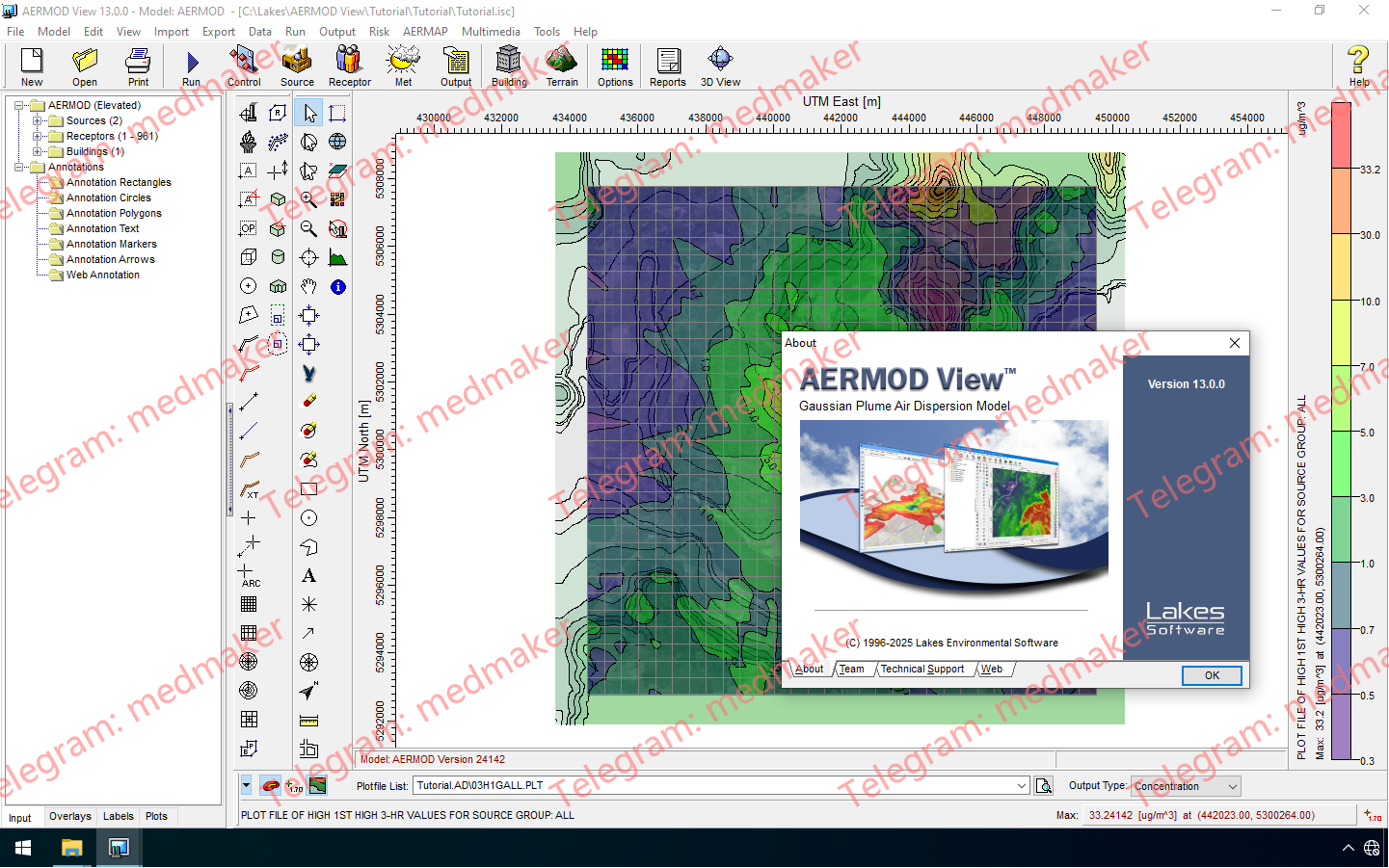The height and width of the screenshot is (868, 1389).
Task: Click the Reports toolbar icon
Action: coord(667,66)
